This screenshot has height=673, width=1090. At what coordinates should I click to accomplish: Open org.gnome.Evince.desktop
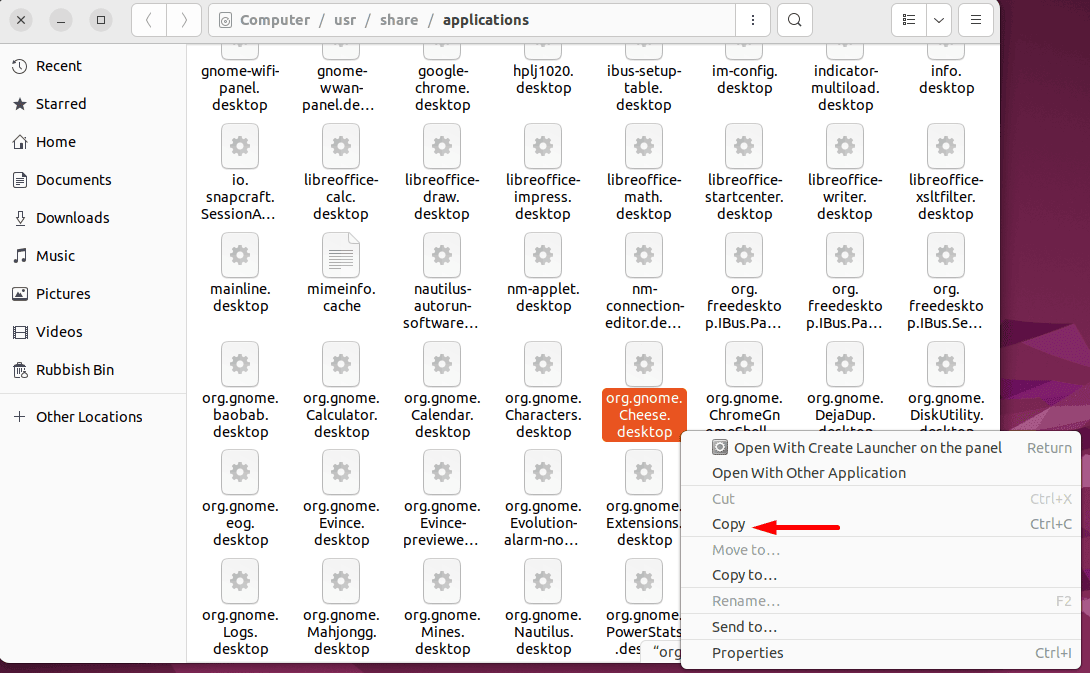[x=341, y=472]
